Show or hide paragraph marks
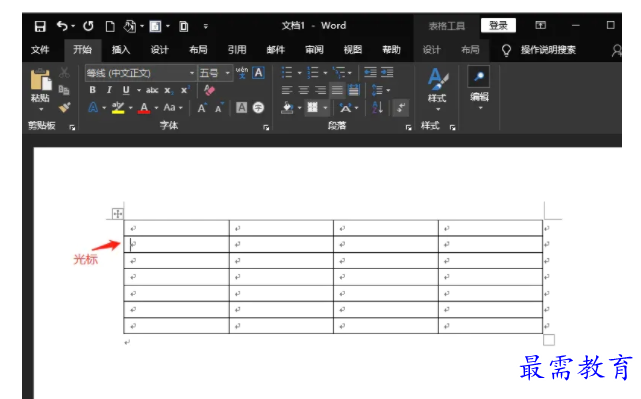Viewport: 641px width, 399px height. (401, 108)
